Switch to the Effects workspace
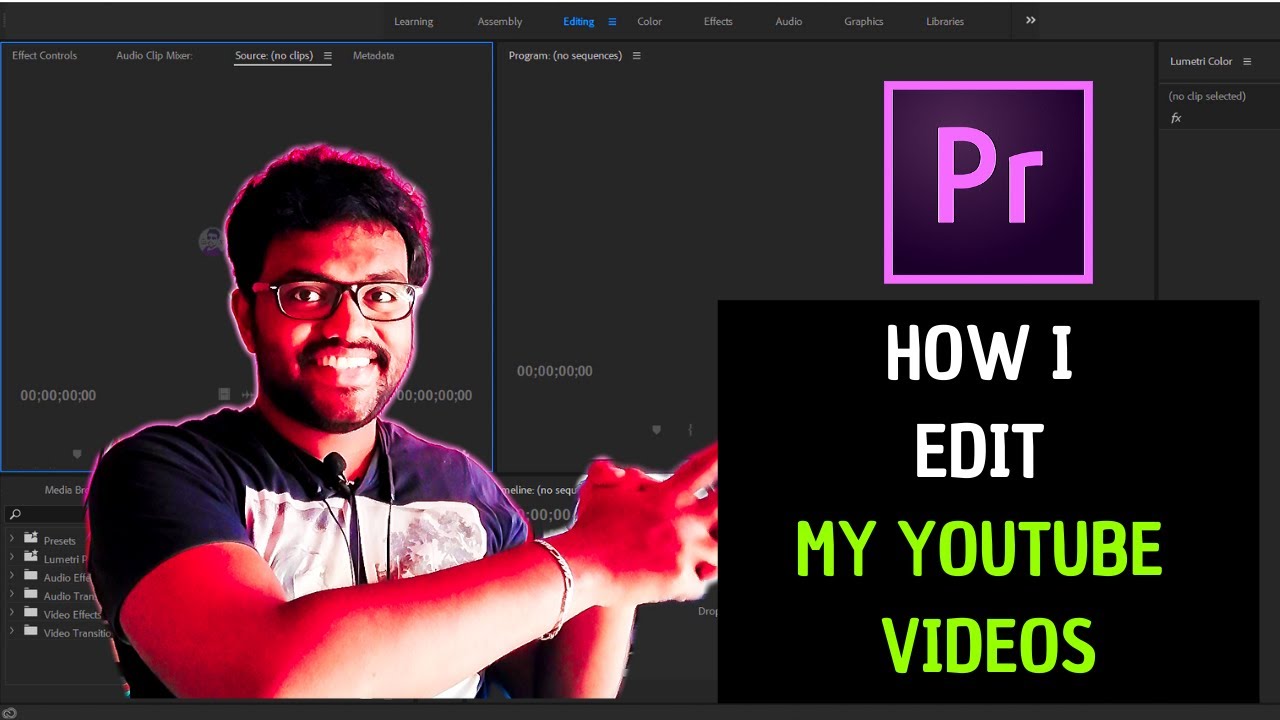1280x720 pixels. tap(718, 21)
